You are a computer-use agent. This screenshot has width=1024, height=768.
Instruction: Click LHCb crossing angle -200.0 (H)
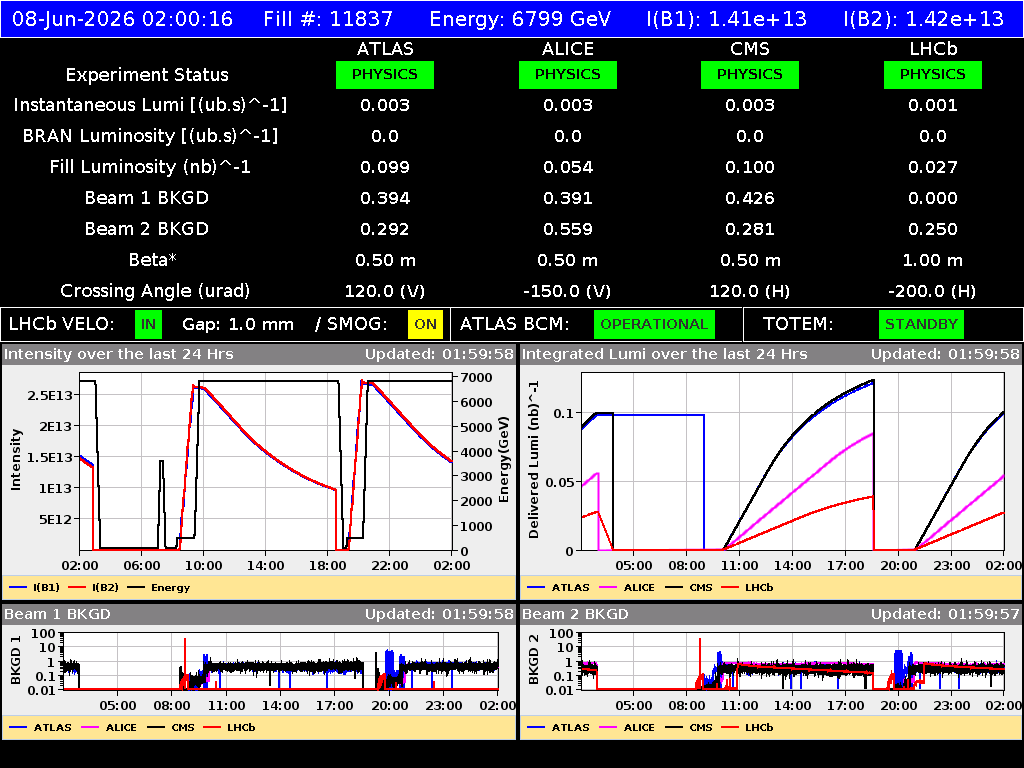point(932,291)
